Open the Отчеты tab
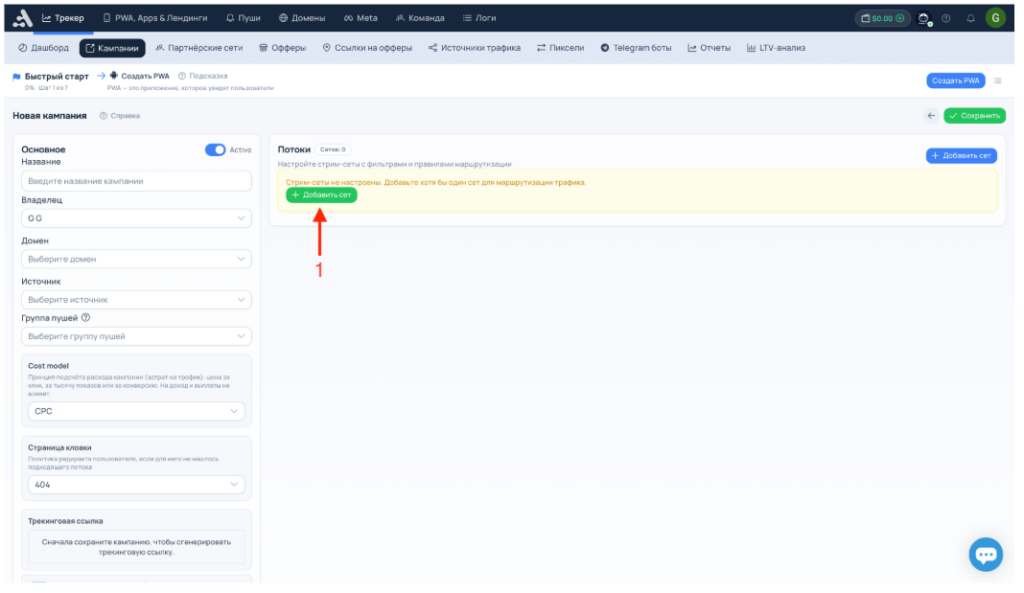Screen dimensions: 1024x593 click(709, 48)
